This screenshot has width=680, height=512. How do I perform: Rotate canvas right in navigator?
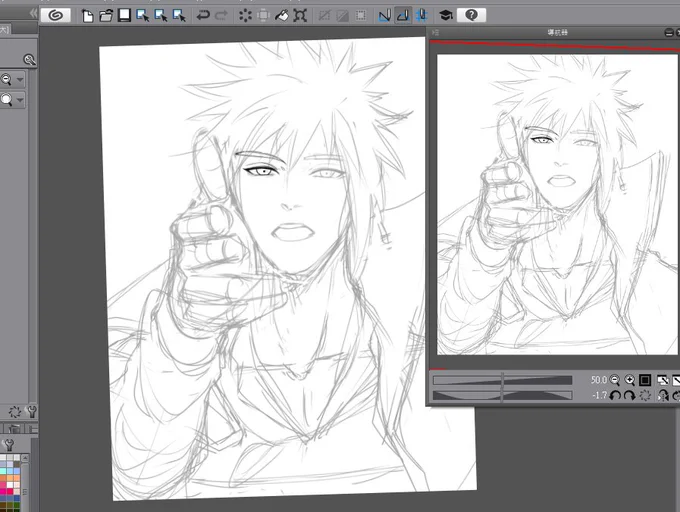tap(630, 395)
